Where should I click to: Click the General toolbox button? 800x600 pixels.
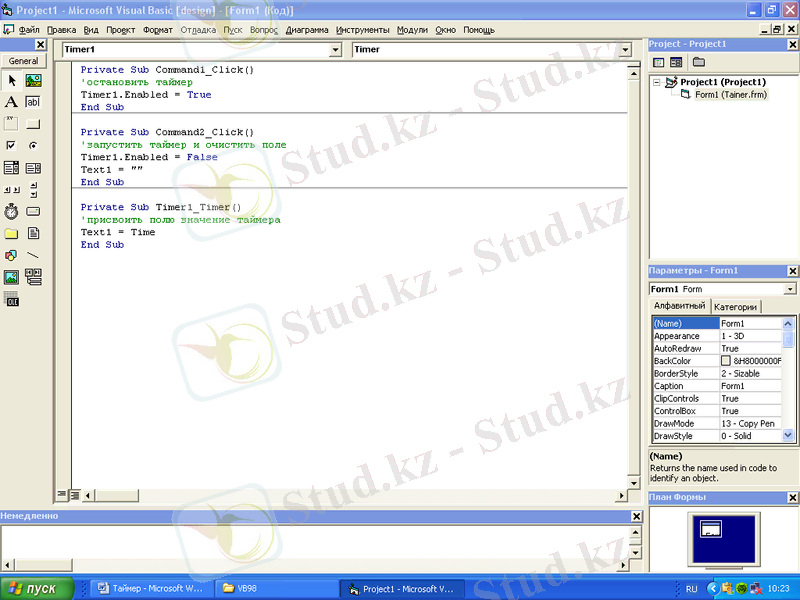coord(24,61)
